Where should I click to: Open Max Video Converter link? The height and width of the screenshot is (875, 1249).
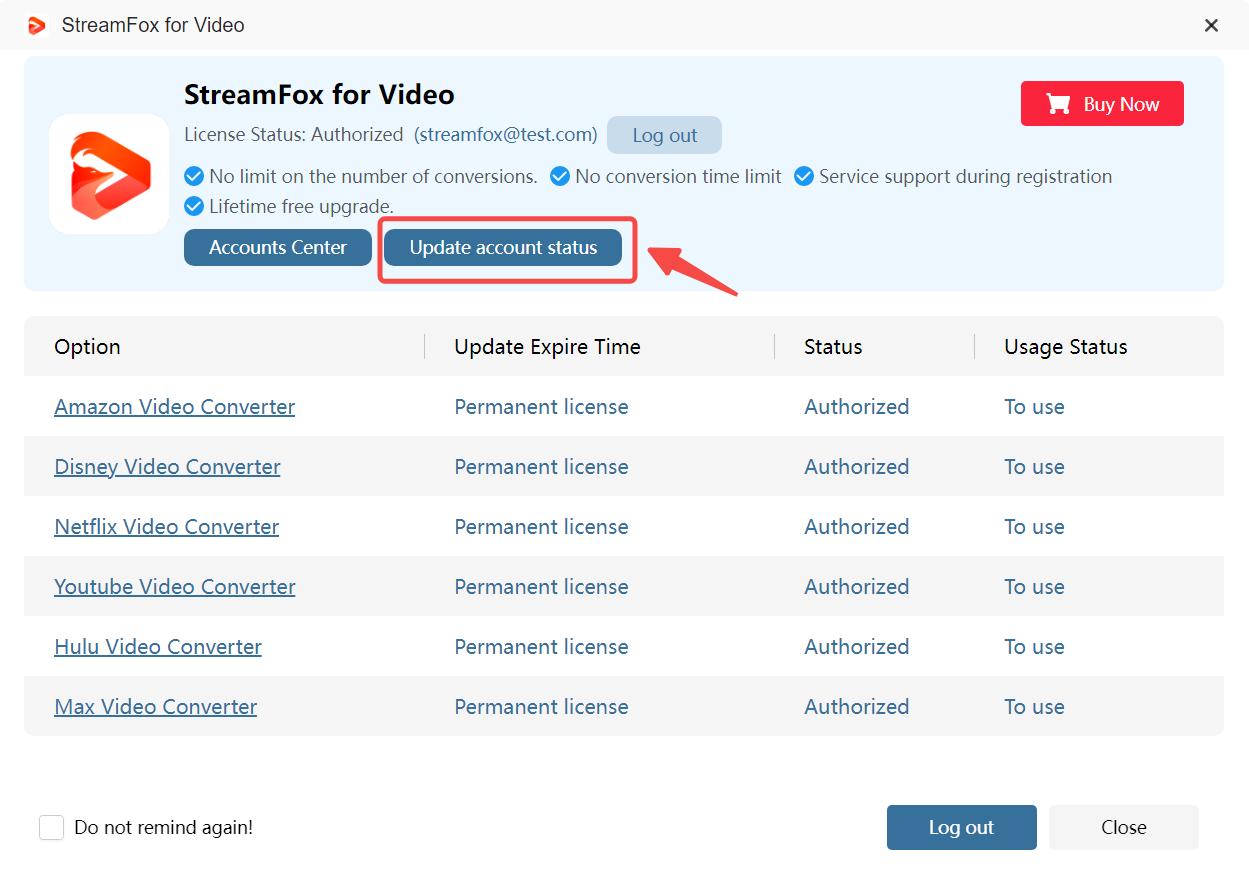[155, 707]
